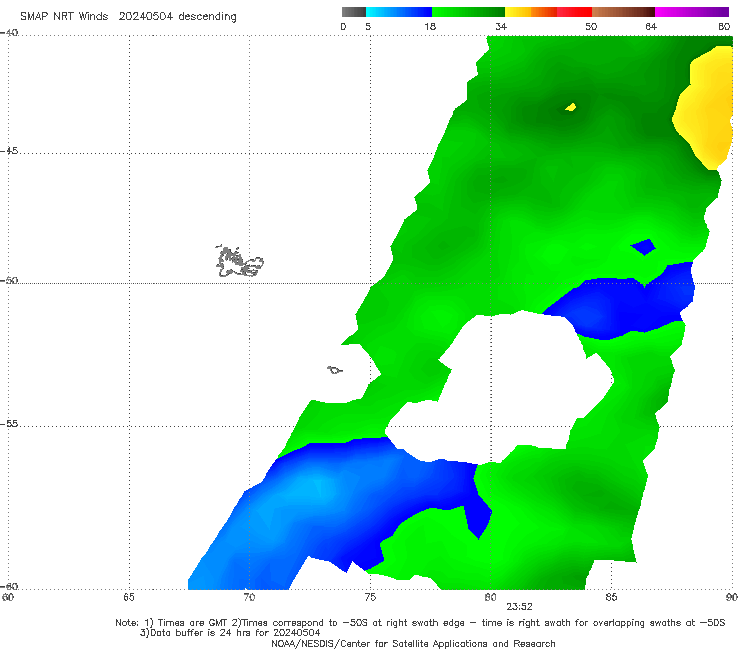Click the colorbar label "50"
The image size is (740, 650).
pyautogui.click(x=591, y=26)
